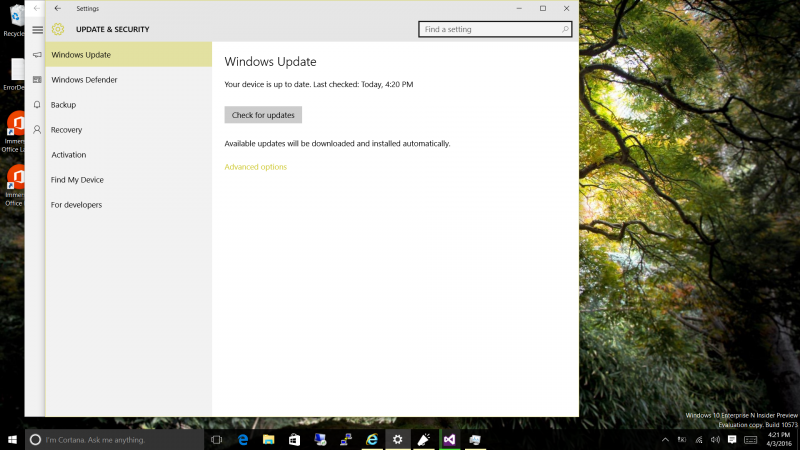Select Windows Defender in the sidebar
Image resolution: width=800 pixels, height=450 pixels.
84,80
